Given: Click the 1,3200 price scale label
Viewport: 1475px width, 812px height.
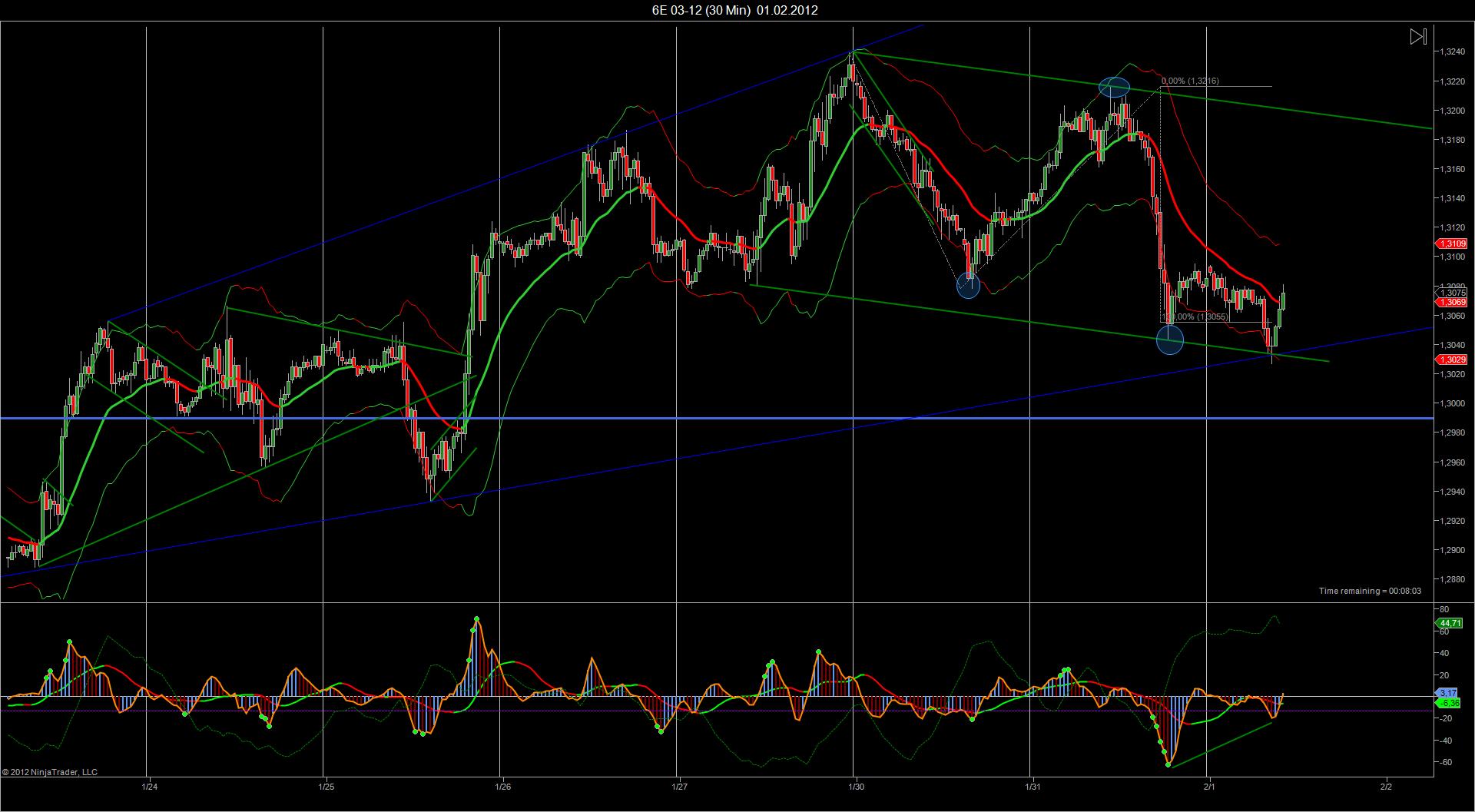Looking at the screenshot, I should click(1453, 111).
